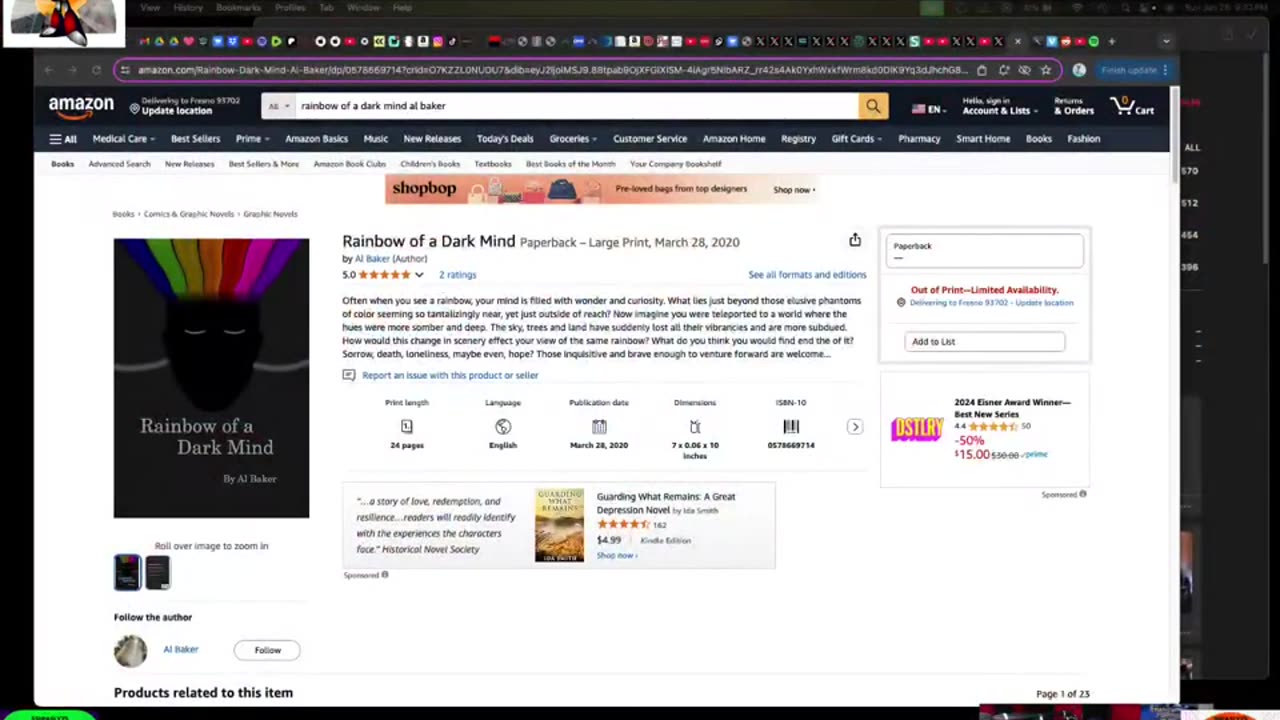Image resolution: width=1280 pixels, height=720 pixels.
Task: Click Report an issue with this product
Action: [450, 375]
